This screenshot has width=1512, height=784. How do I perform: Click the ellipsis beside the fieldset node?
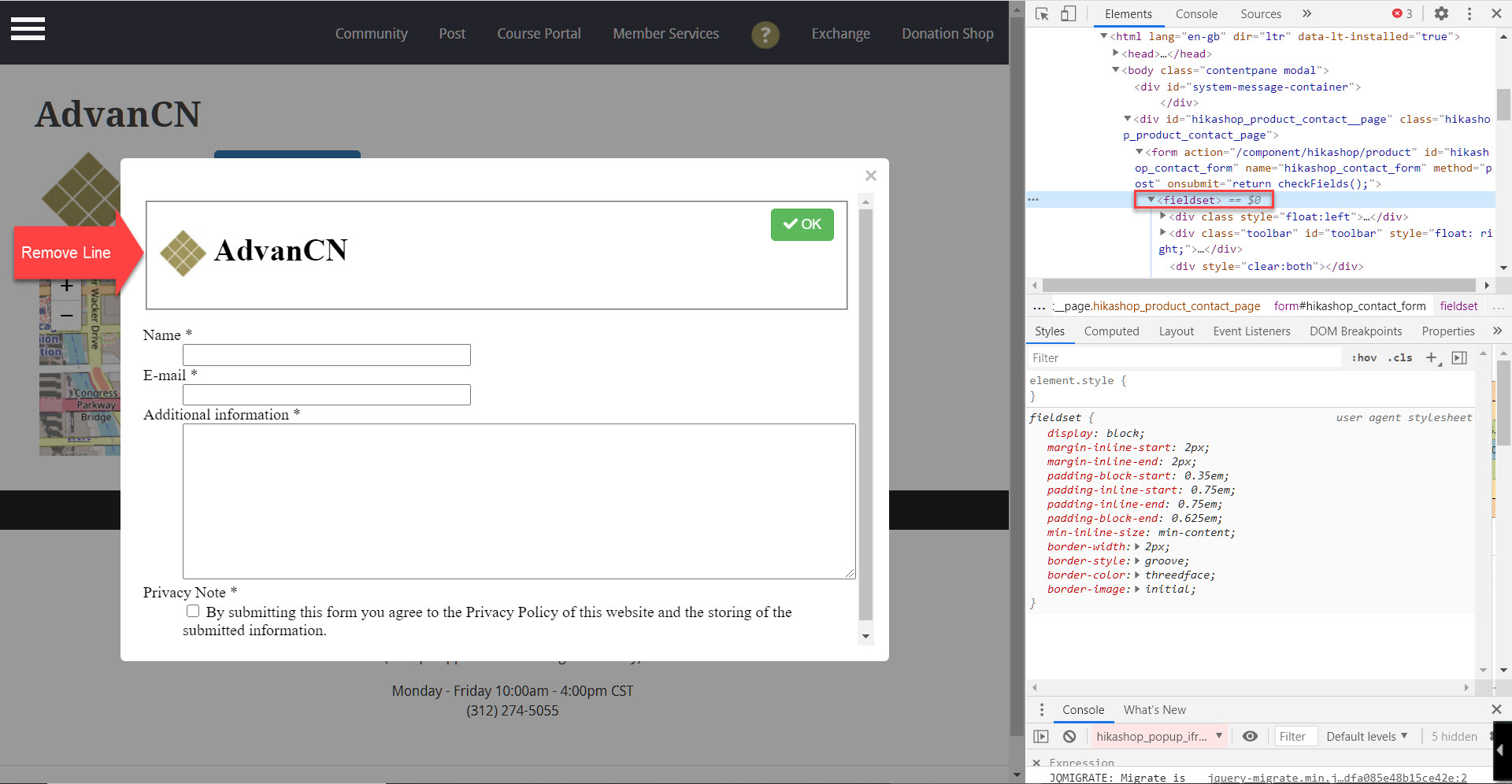click(1033, 200)
